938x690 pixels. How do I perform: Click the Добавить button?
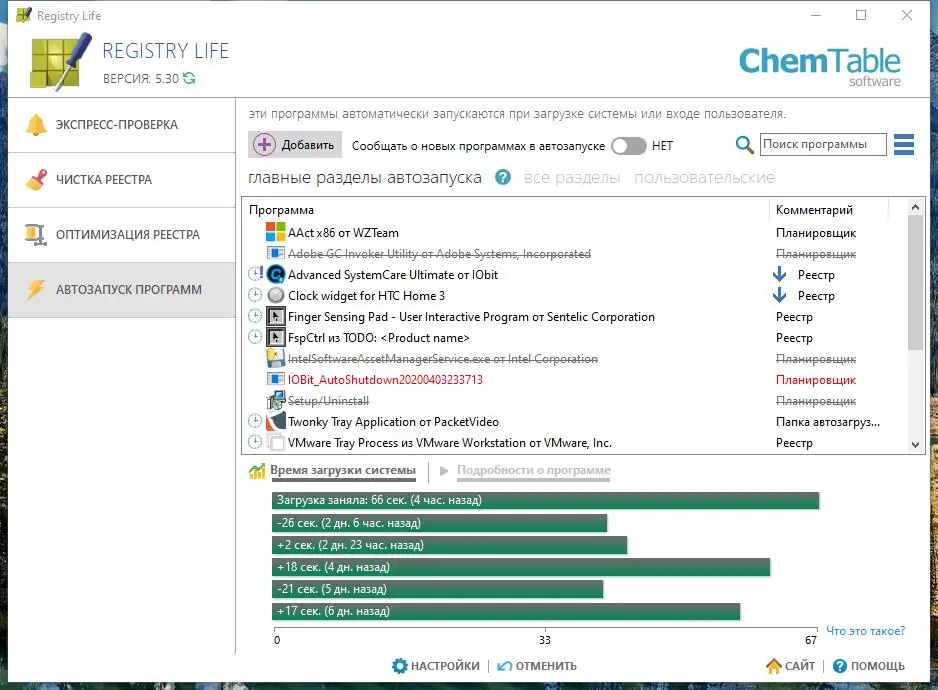click(x=295, y=145)
